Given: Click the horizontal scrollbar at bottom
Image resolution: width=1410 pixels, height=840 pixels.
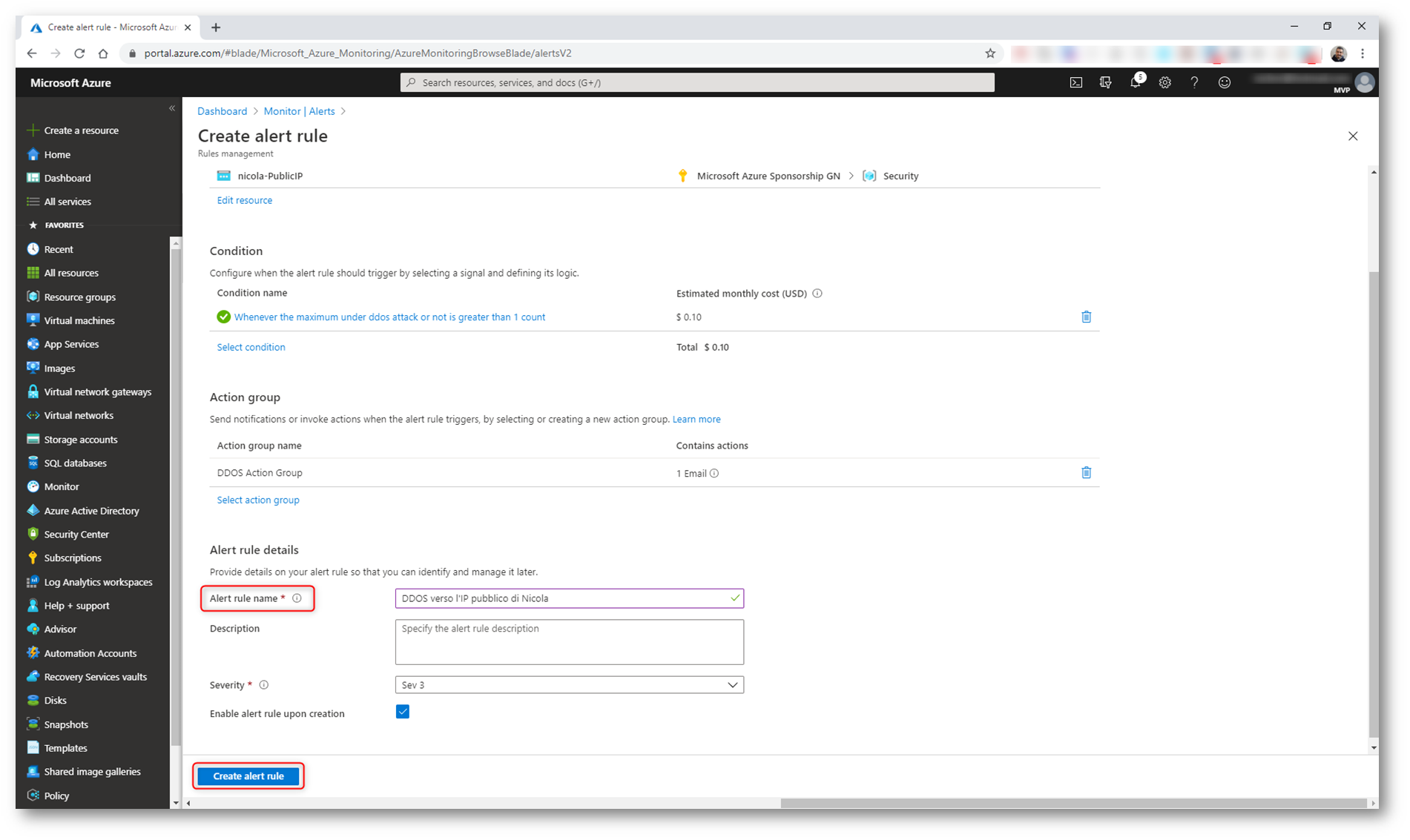Looking at the screenshot, I should pyautogui.click(x=1073, y=803).
